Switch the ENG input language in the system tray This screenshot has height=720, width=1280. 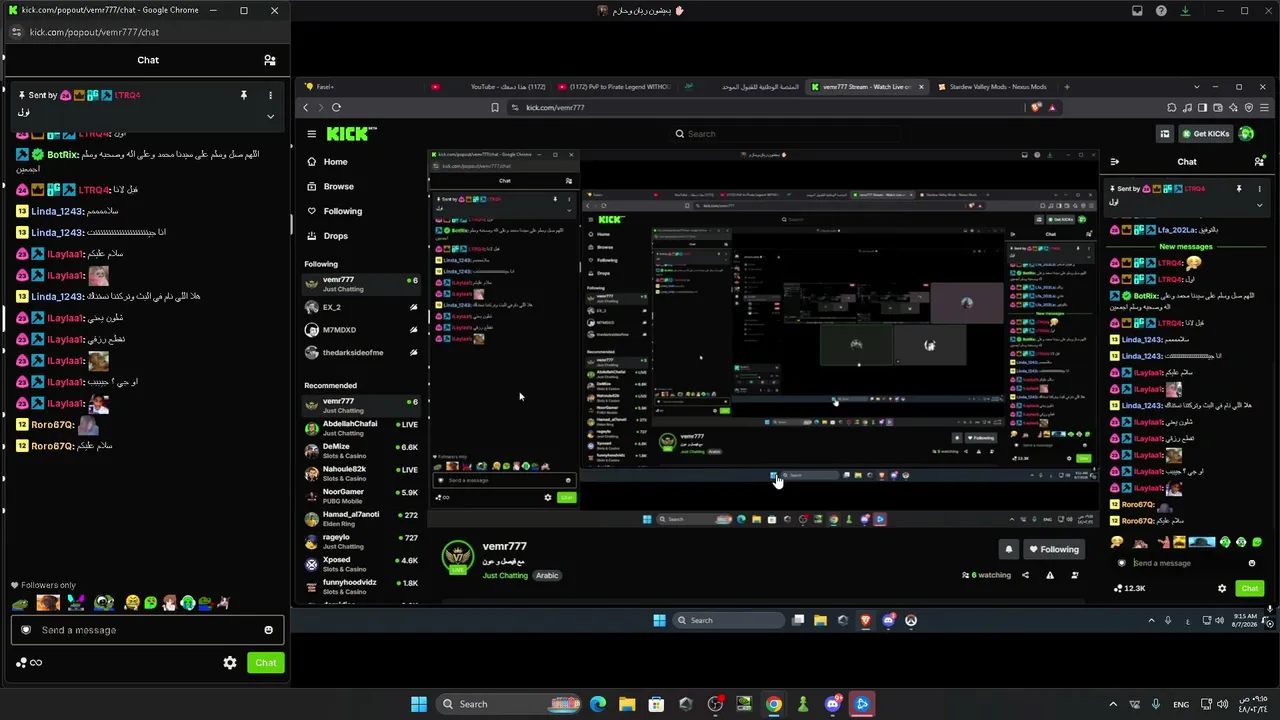pos(1180,704)
